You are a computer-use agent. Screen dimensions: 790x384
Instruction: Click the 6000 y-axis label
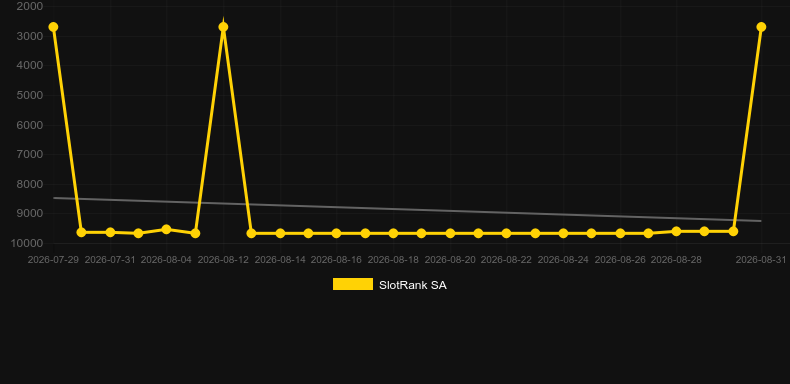point(30,125)
